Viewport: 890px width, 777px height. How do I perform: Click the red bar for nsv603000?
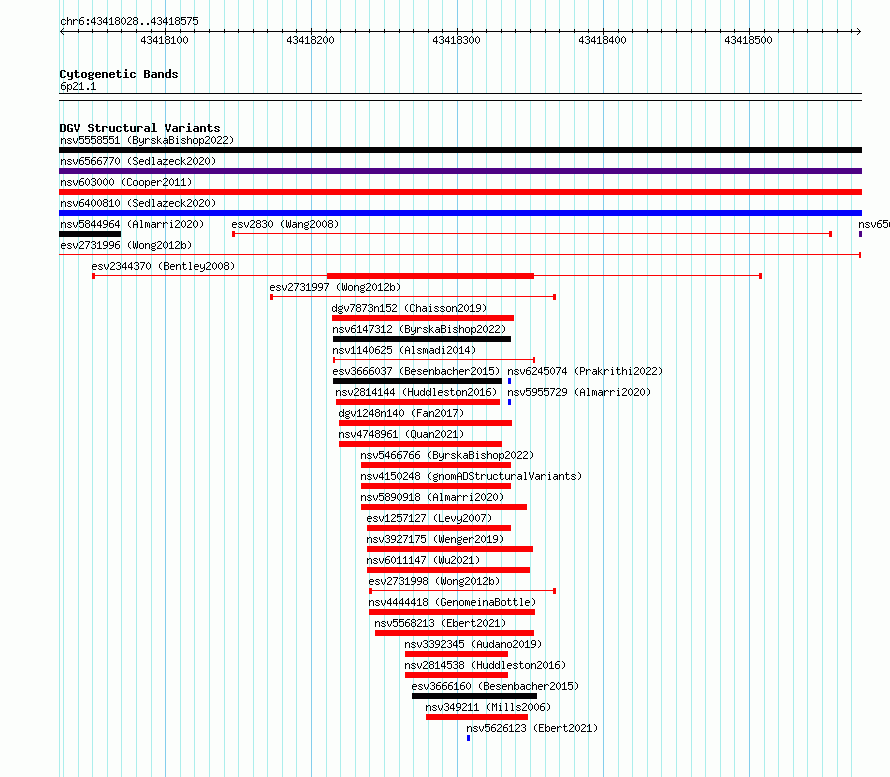pyautogui.click(x=460, y=192)
